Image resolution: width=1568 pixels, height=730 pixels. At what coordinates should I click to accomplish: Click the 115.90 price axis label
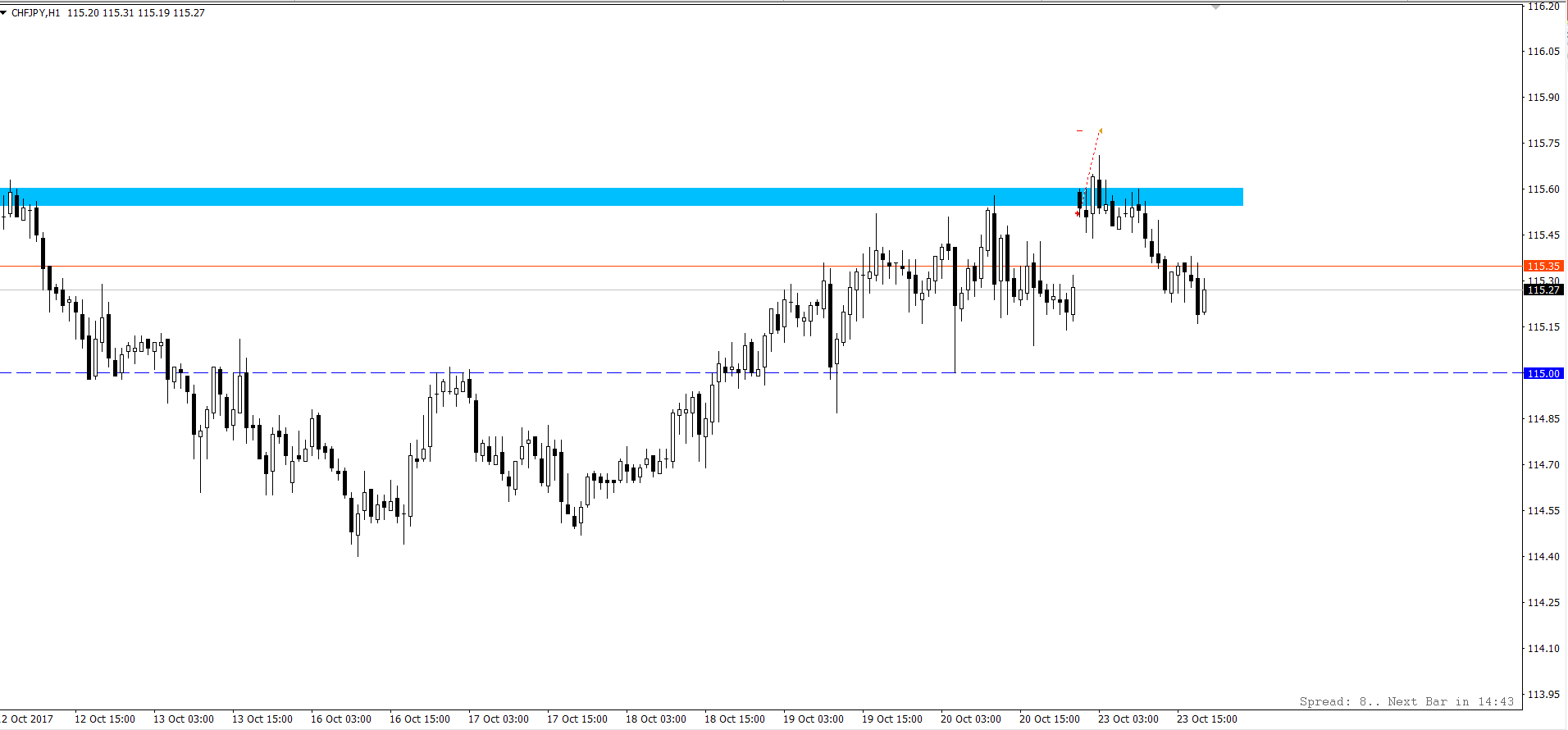tap(1543, 97)
